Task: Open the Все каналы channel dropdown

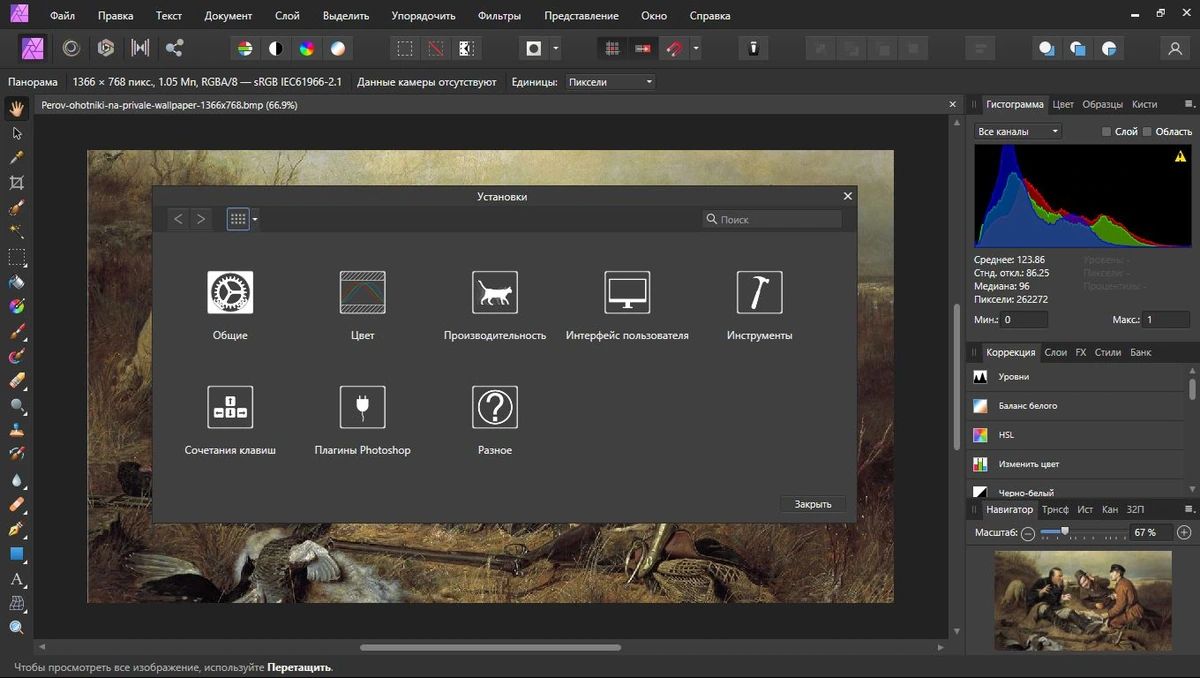Action: (x=1018, y=132)
